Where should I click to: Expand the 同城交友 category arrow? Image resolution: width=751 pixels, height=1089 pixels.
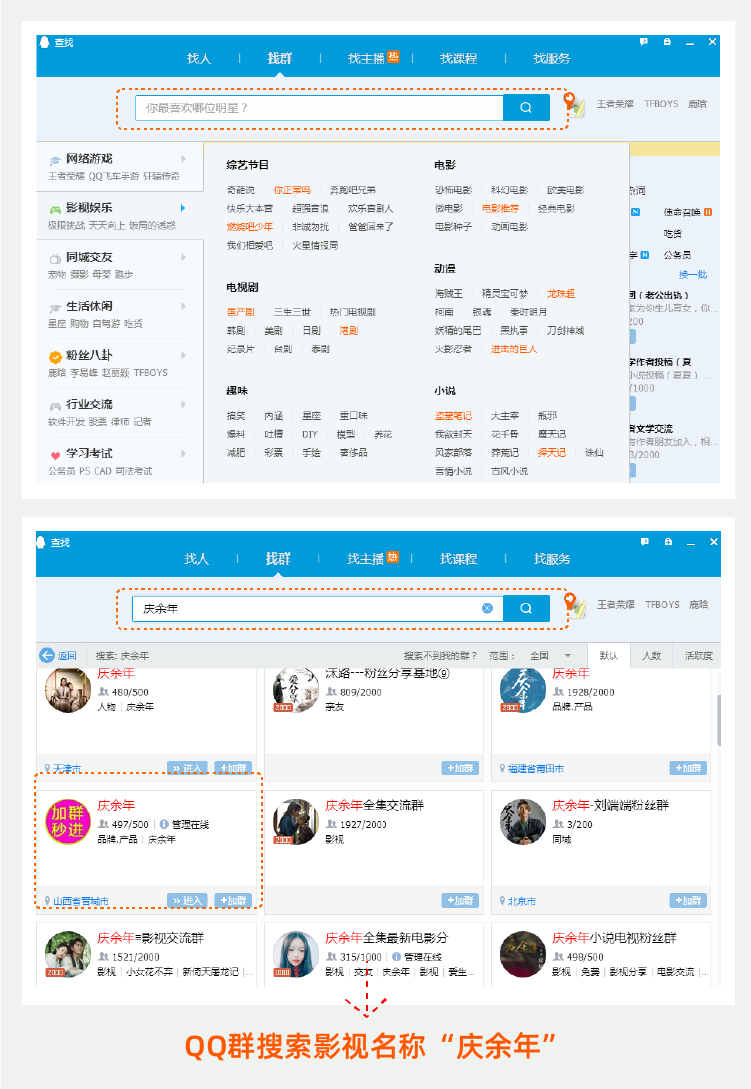183,257
